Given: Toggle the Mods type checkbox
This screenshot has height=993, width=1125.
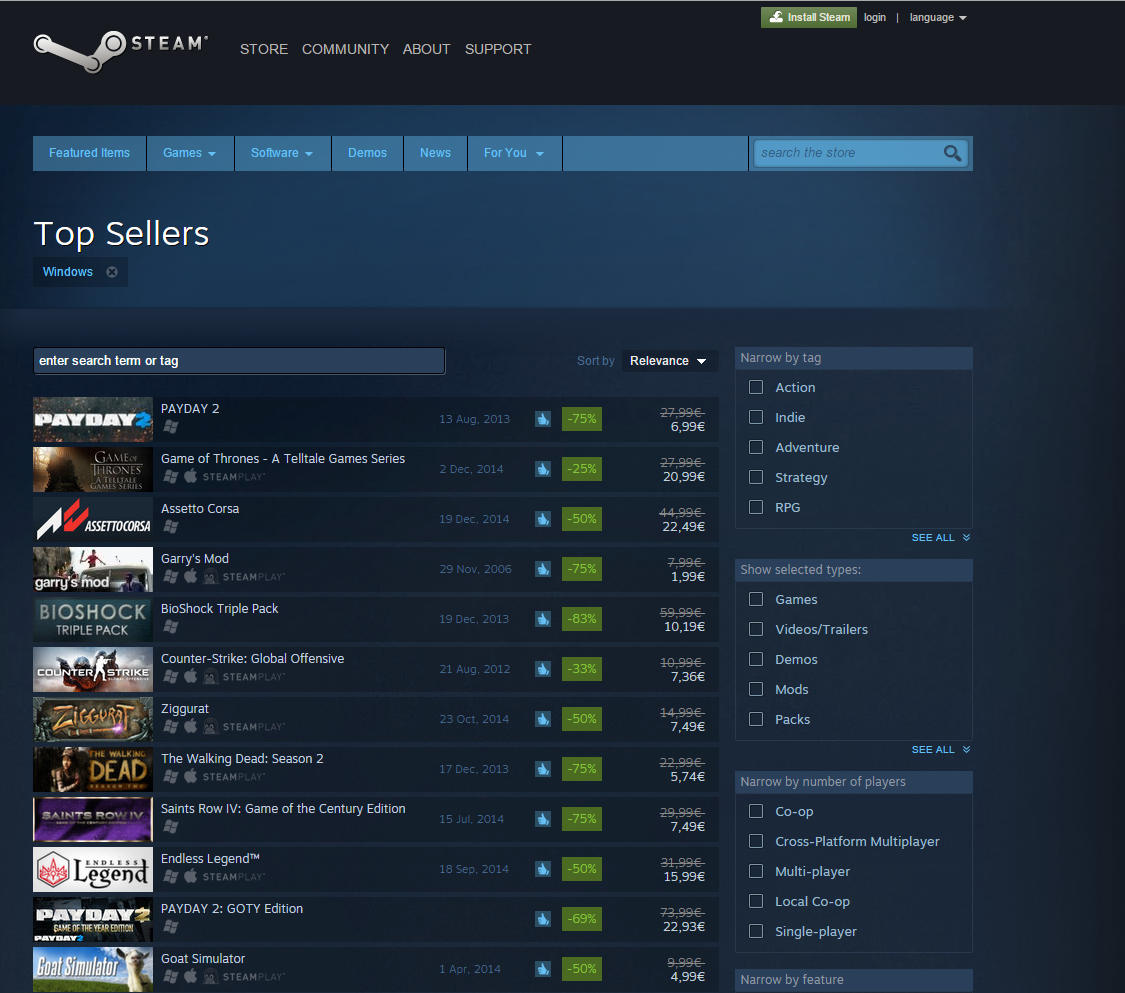Looking at the screenshot, I should pyautogui.click(x=756, y=690).
